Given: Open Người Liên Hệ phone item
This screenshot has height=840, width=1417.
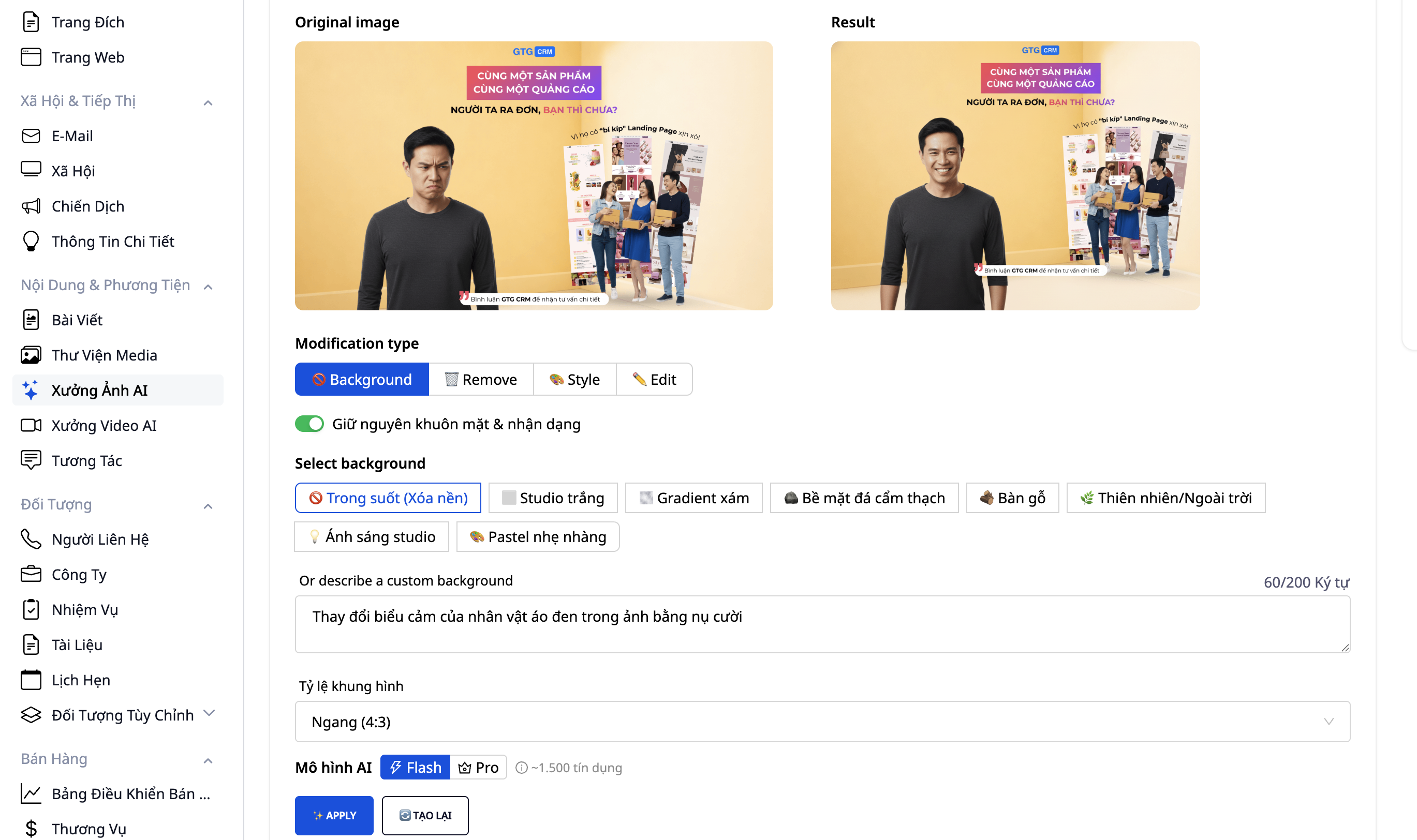Looking at the screenshot, I should 100,539.
